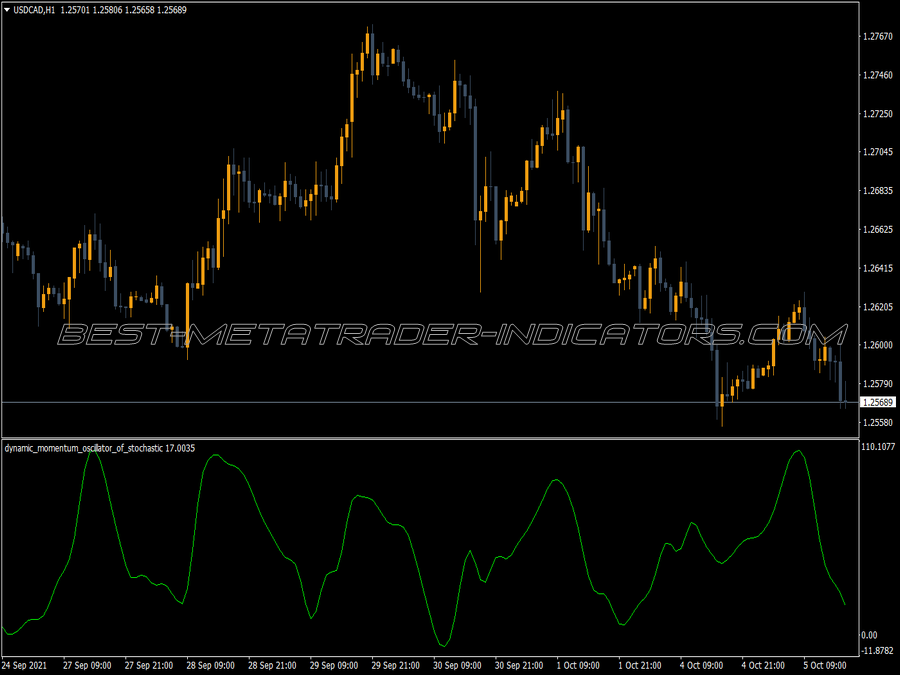The image size is (900, 675).
Task: Click the 27 Sep 09:00 time label
Action: pos(87,665)
